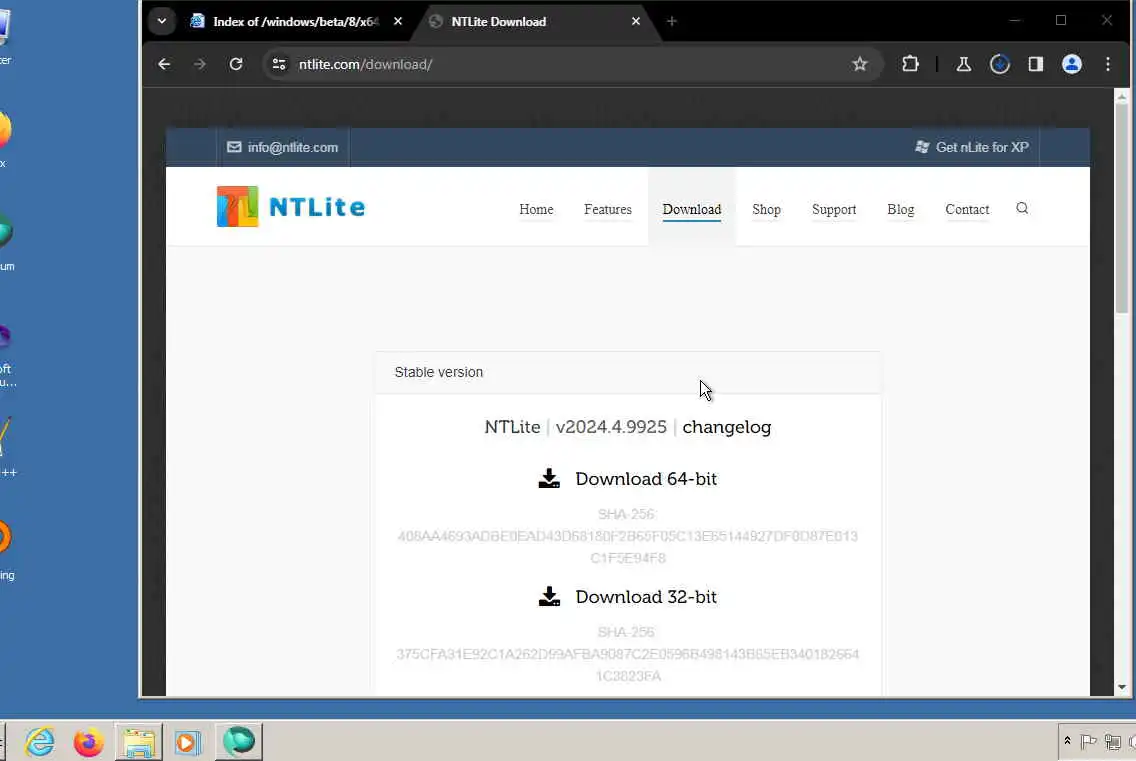Click the info@ntlite.com email link
1136x761 pixels.
click(293, 147)
